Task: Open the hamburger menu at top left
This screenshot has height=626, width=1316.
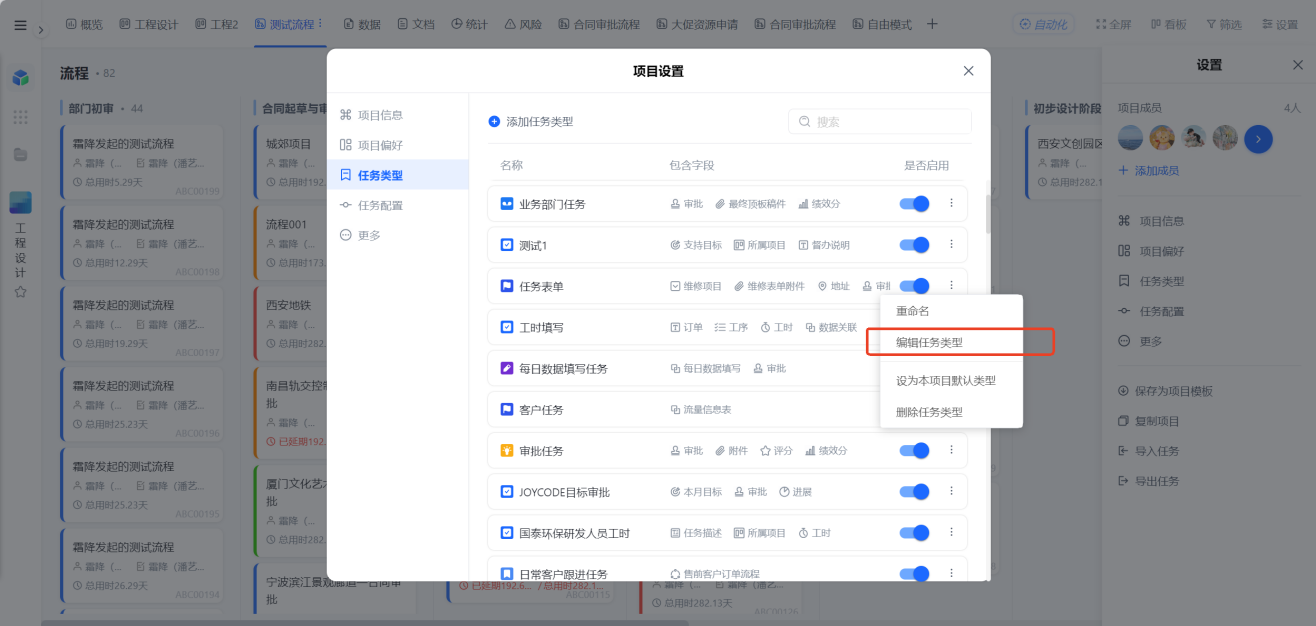Action: (21, 25)
